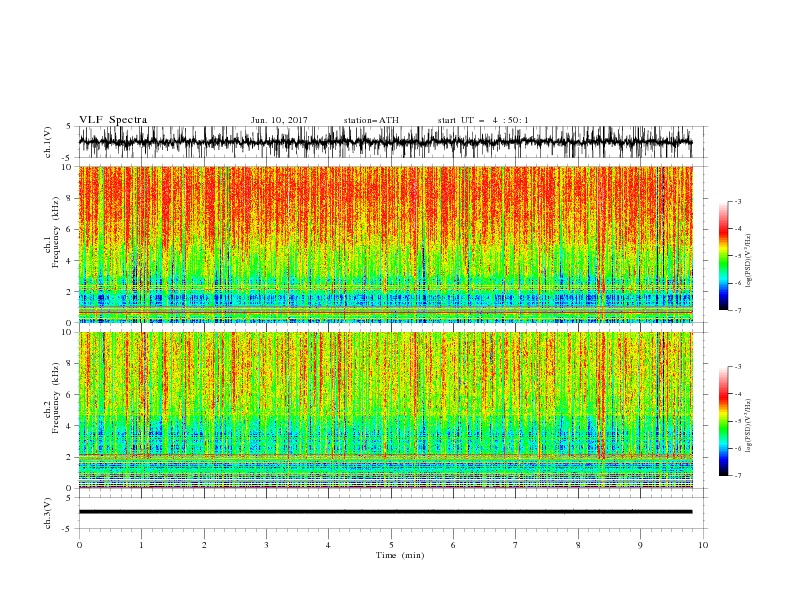Click the time axis tick label "2"
The image size is (792, 612).
204,545
